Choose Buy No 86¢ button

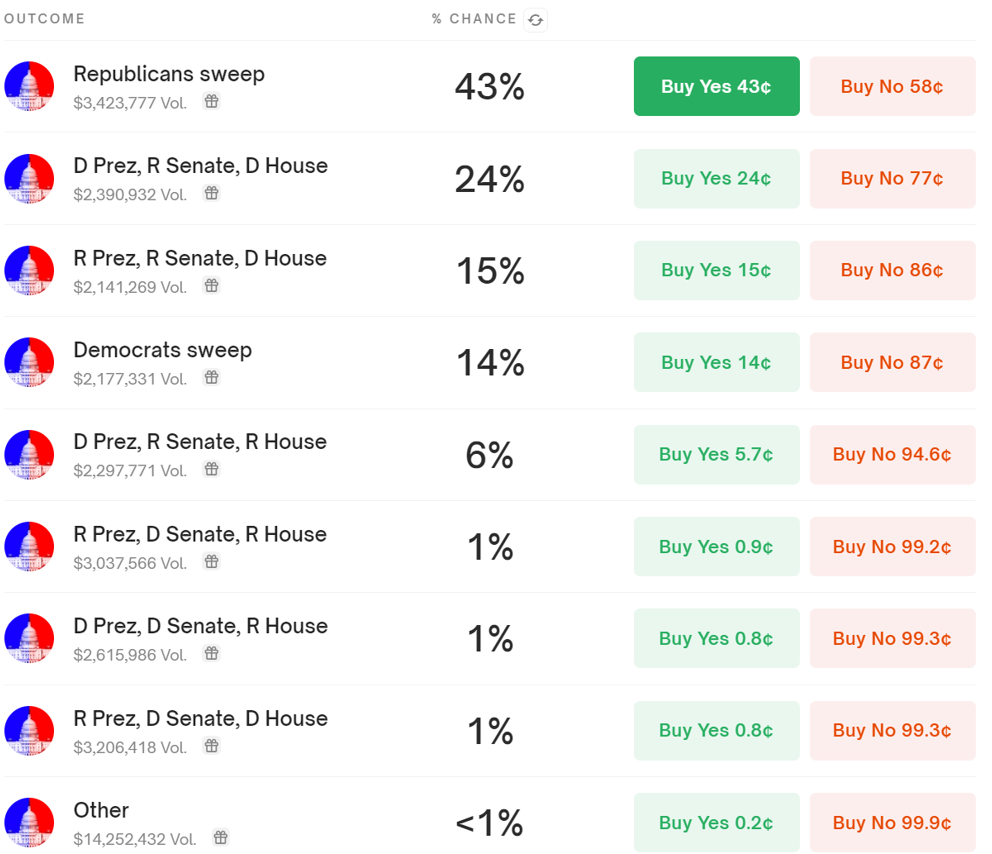coord(892,271)
